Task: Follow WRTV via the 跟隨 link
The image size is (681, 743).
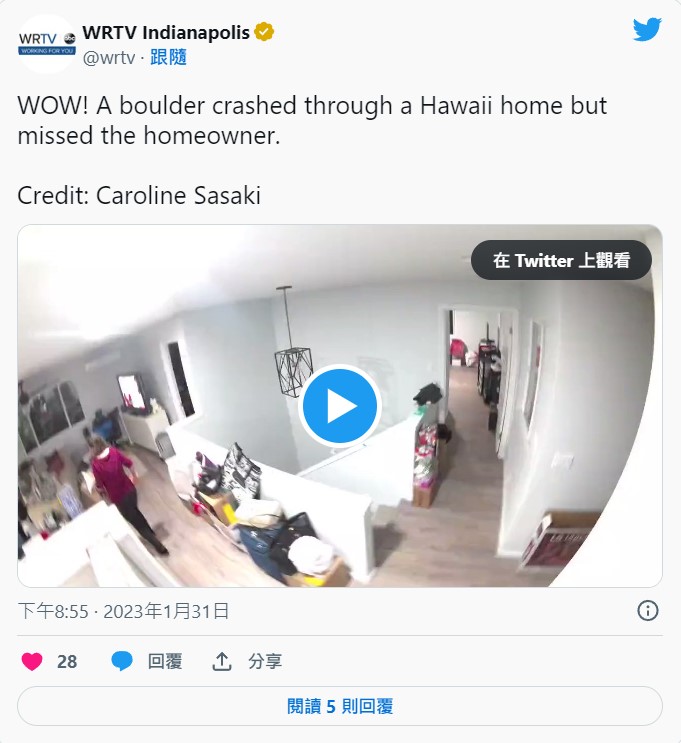Action: point(168,57)
